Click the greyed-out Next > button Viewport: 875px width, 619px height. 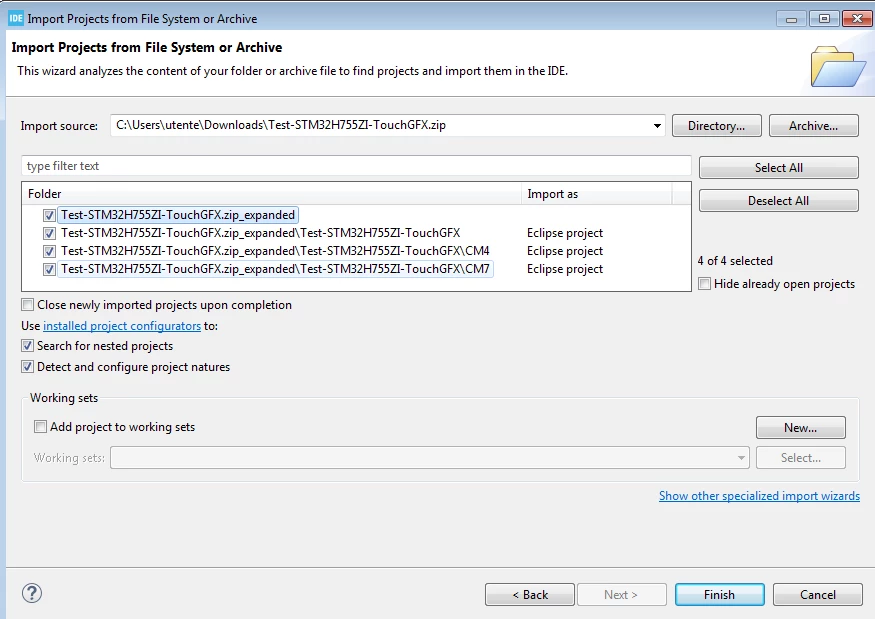click(622, 594)
